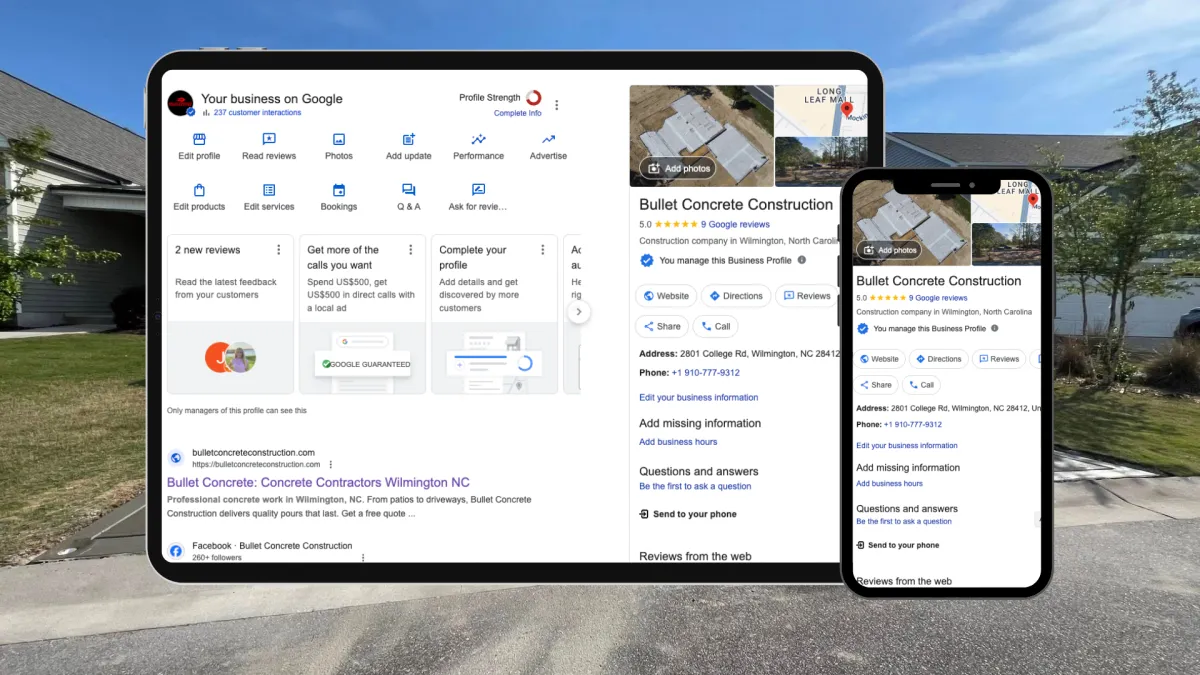Open options menu on Get more calls card
Screen dimensions: 1200x675
[410, 250]
